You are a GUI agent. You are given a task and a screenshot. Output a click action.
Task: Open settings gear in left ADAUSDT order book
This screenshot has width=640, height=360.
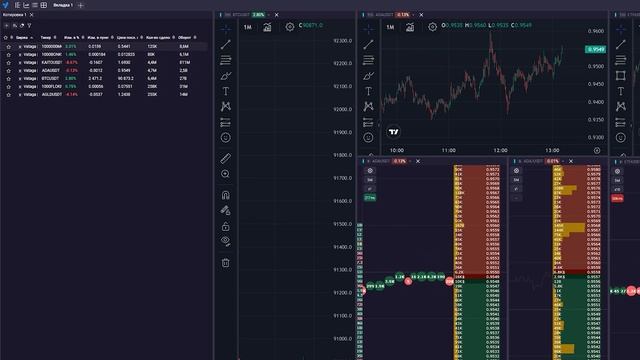pos(370,171)
